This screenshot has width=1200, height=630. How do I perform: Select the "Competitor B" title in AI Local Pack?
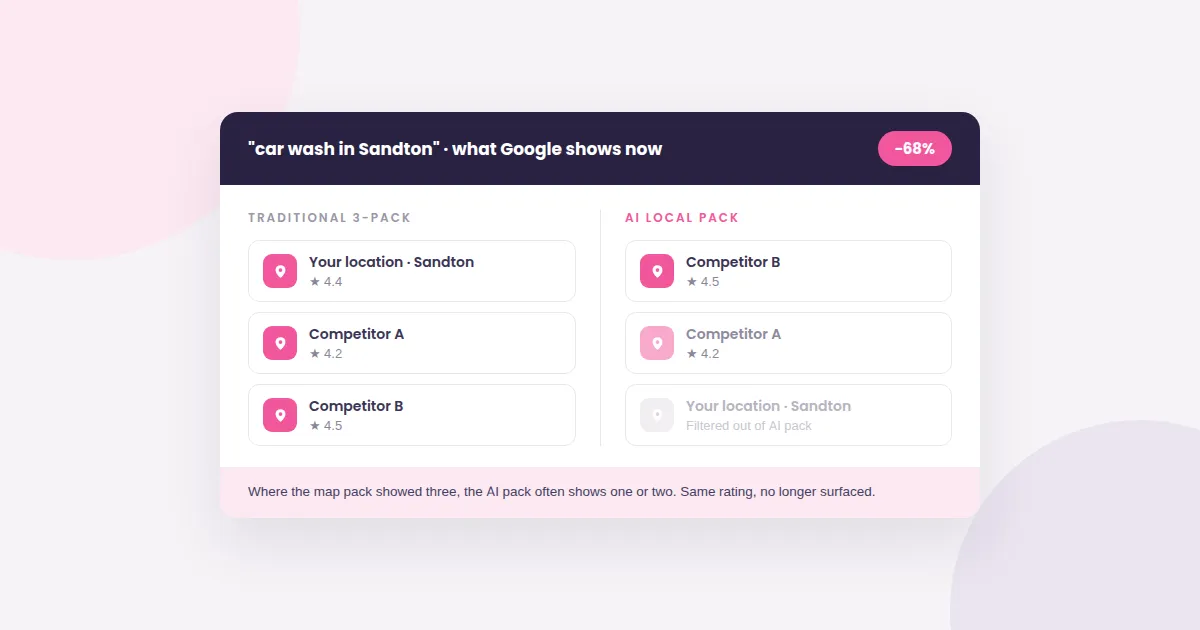click(733, 262)
